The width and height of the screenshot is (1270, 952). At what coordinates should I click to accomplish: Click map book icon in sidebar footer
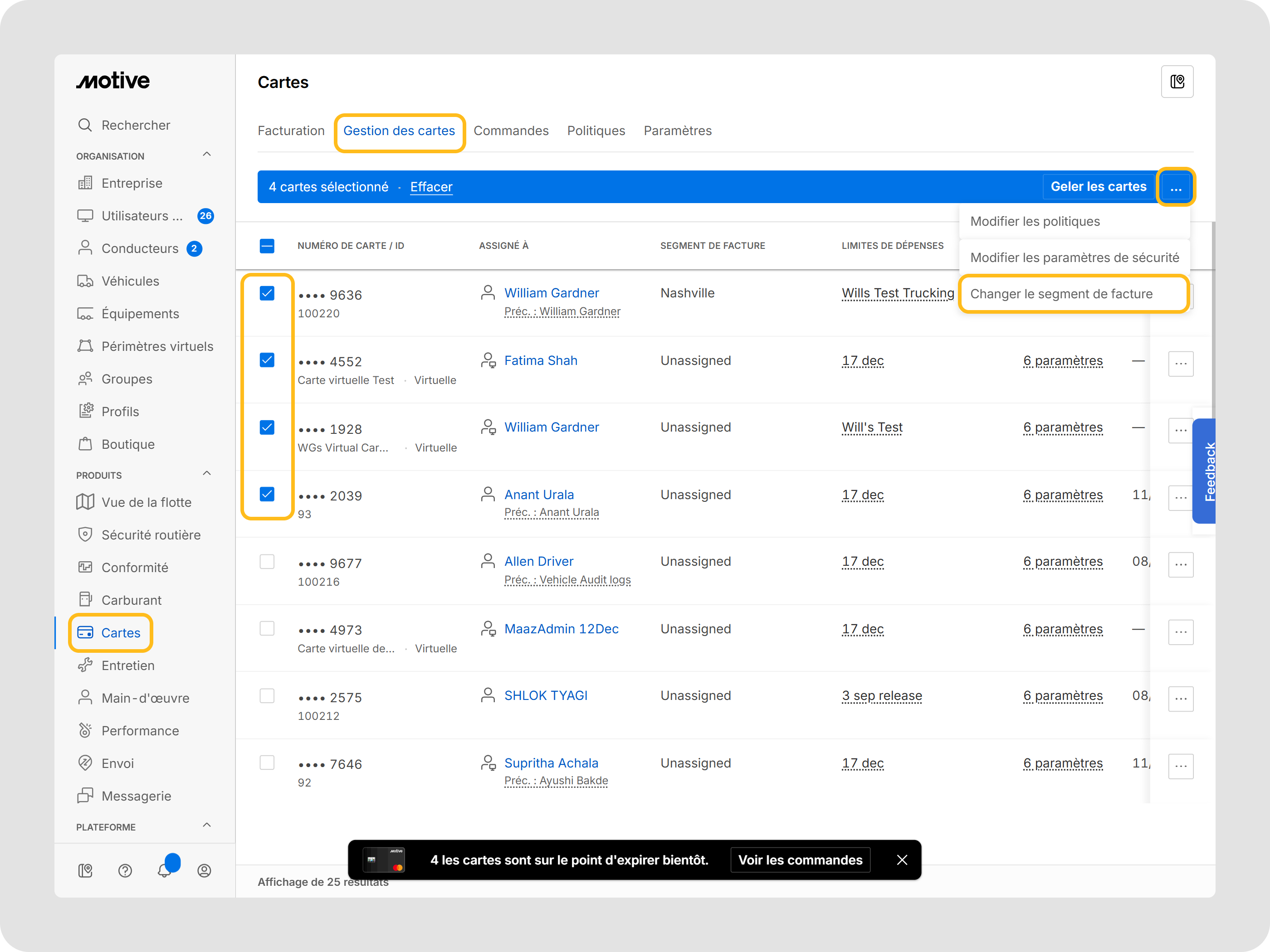click(85, 871)
